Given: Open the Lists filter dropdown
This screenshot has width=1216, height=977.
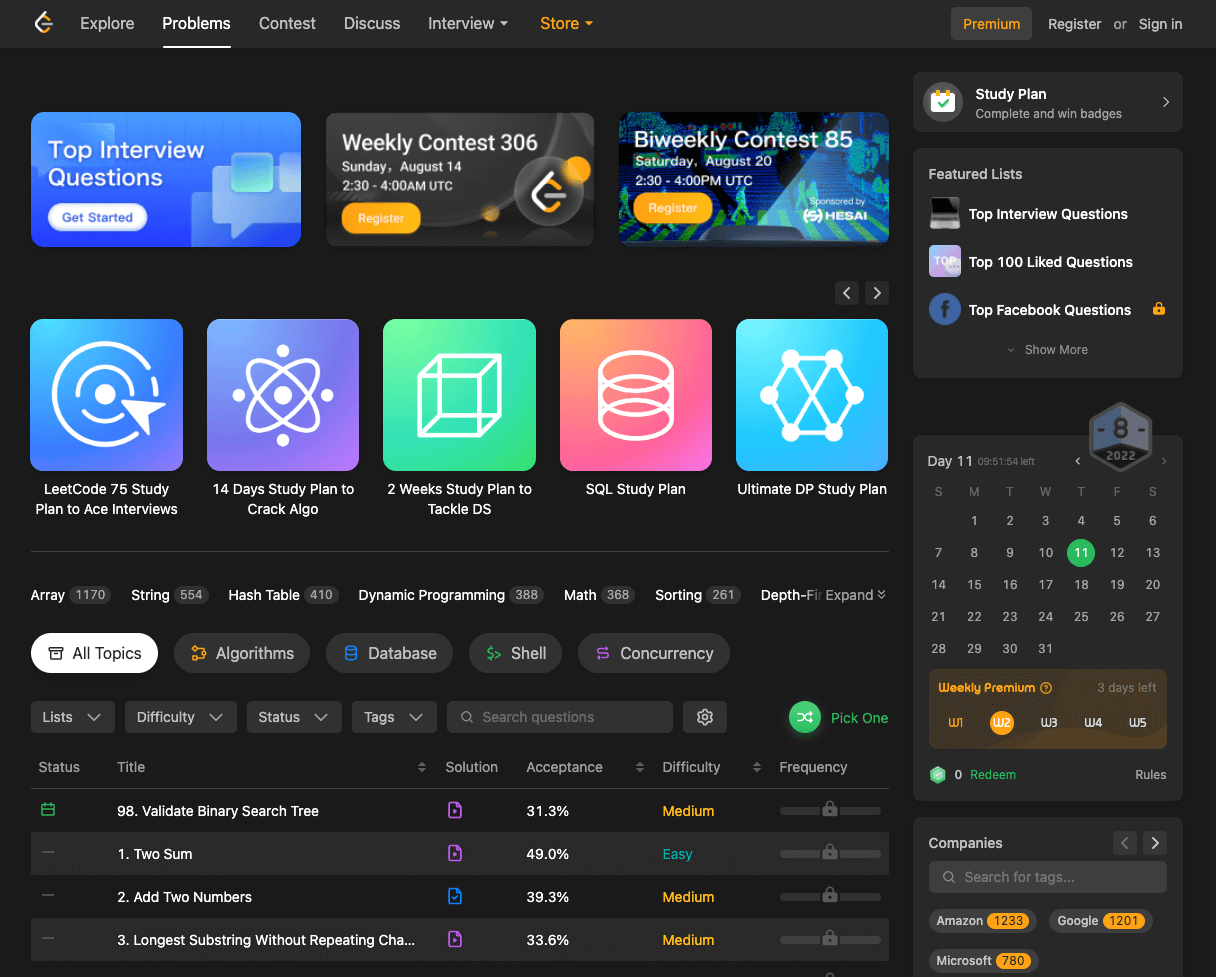Looking at the screenshot, I should 73,717.
